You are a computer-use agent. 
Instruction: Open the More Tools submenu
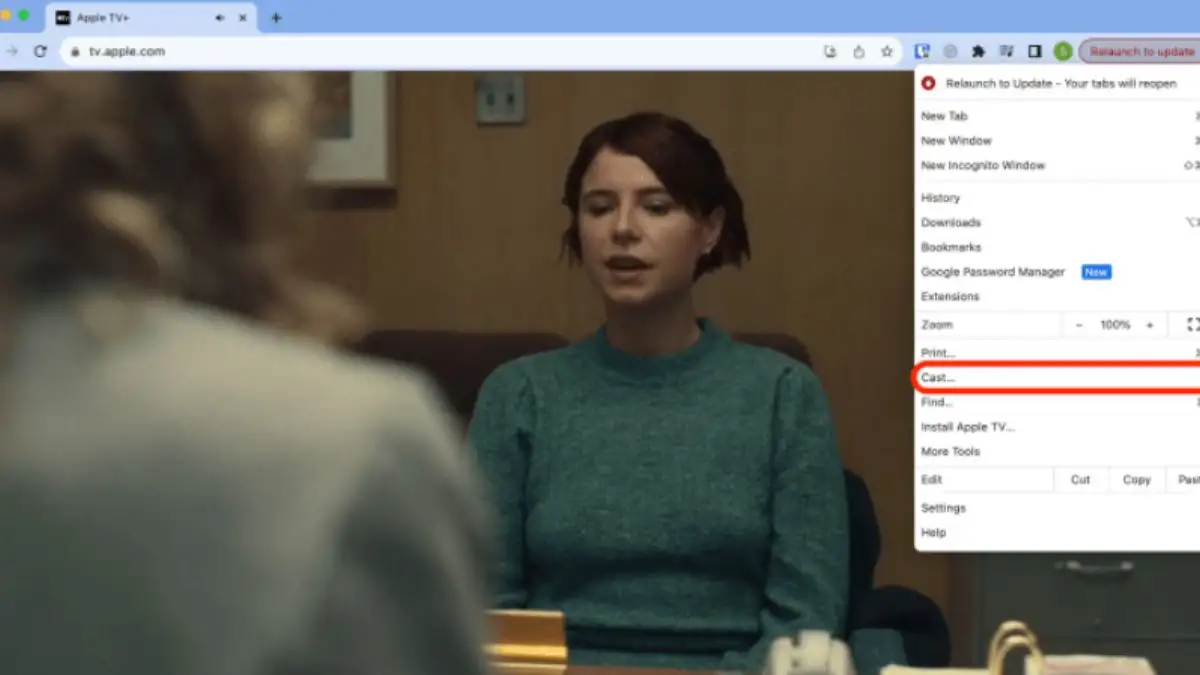pos(1057,452)
